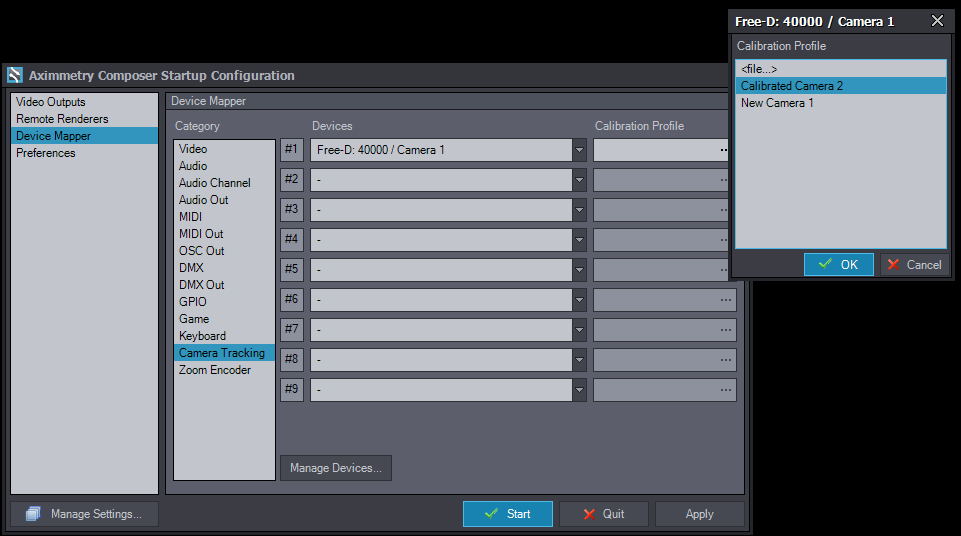Expand the device dropdown for slot #5

tap(579, 270)
